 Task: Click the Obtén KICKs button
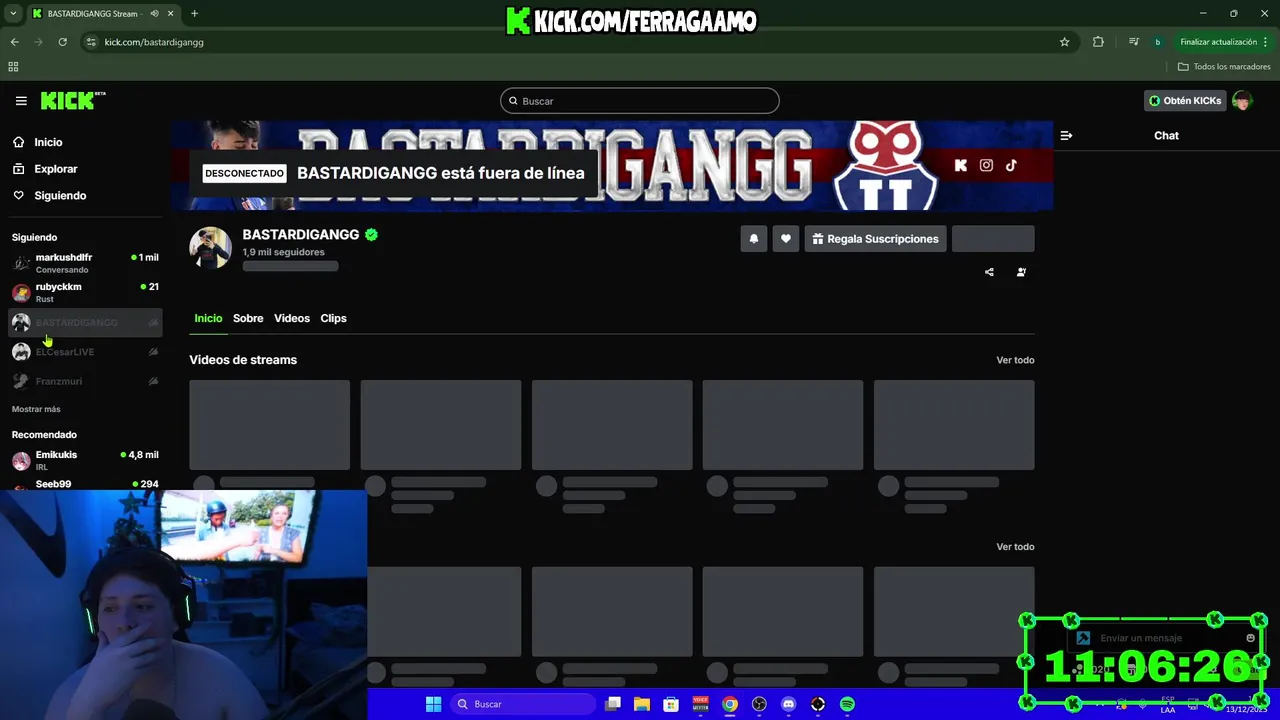1185,101
